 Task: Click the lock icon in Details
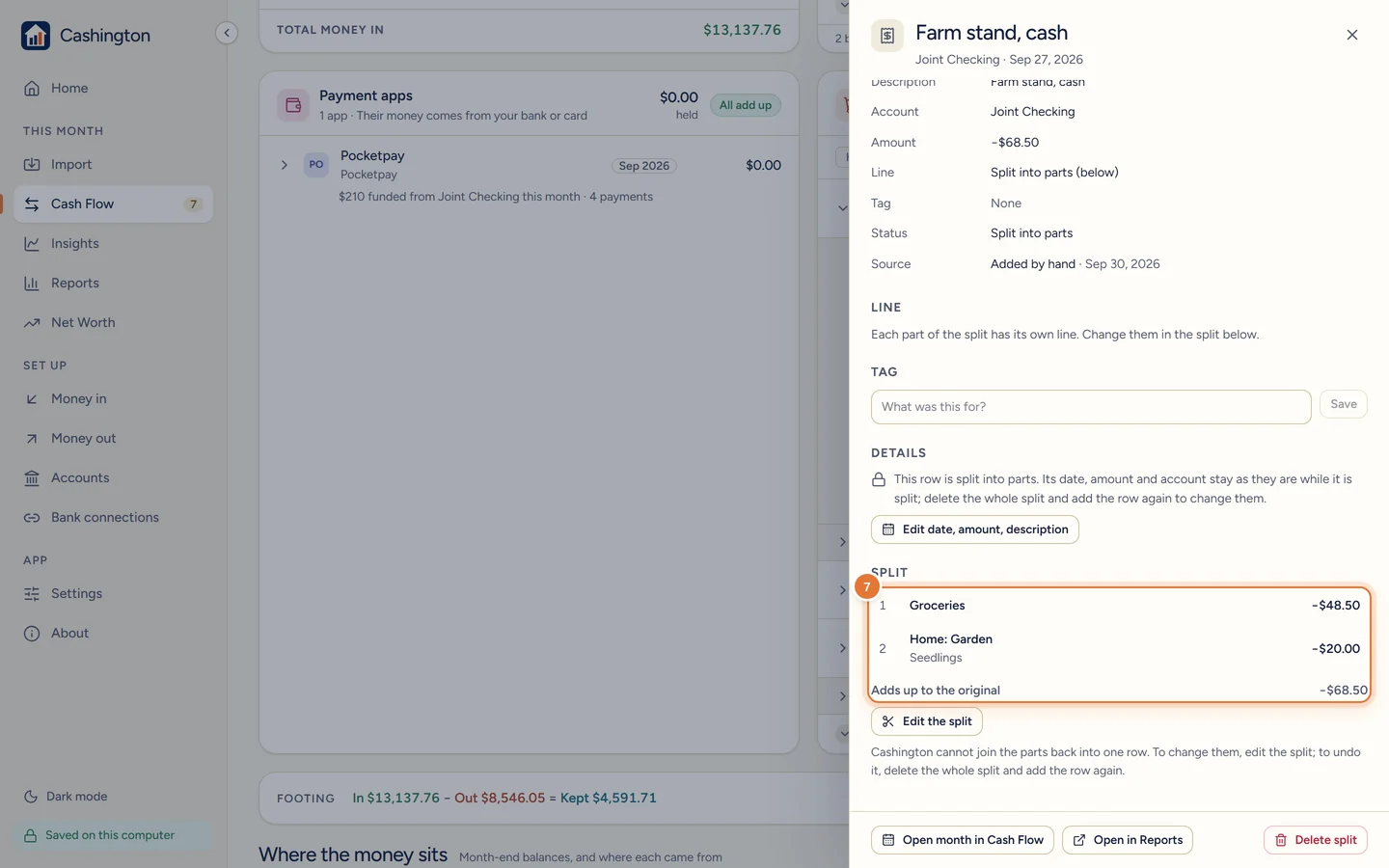[879, 479]
